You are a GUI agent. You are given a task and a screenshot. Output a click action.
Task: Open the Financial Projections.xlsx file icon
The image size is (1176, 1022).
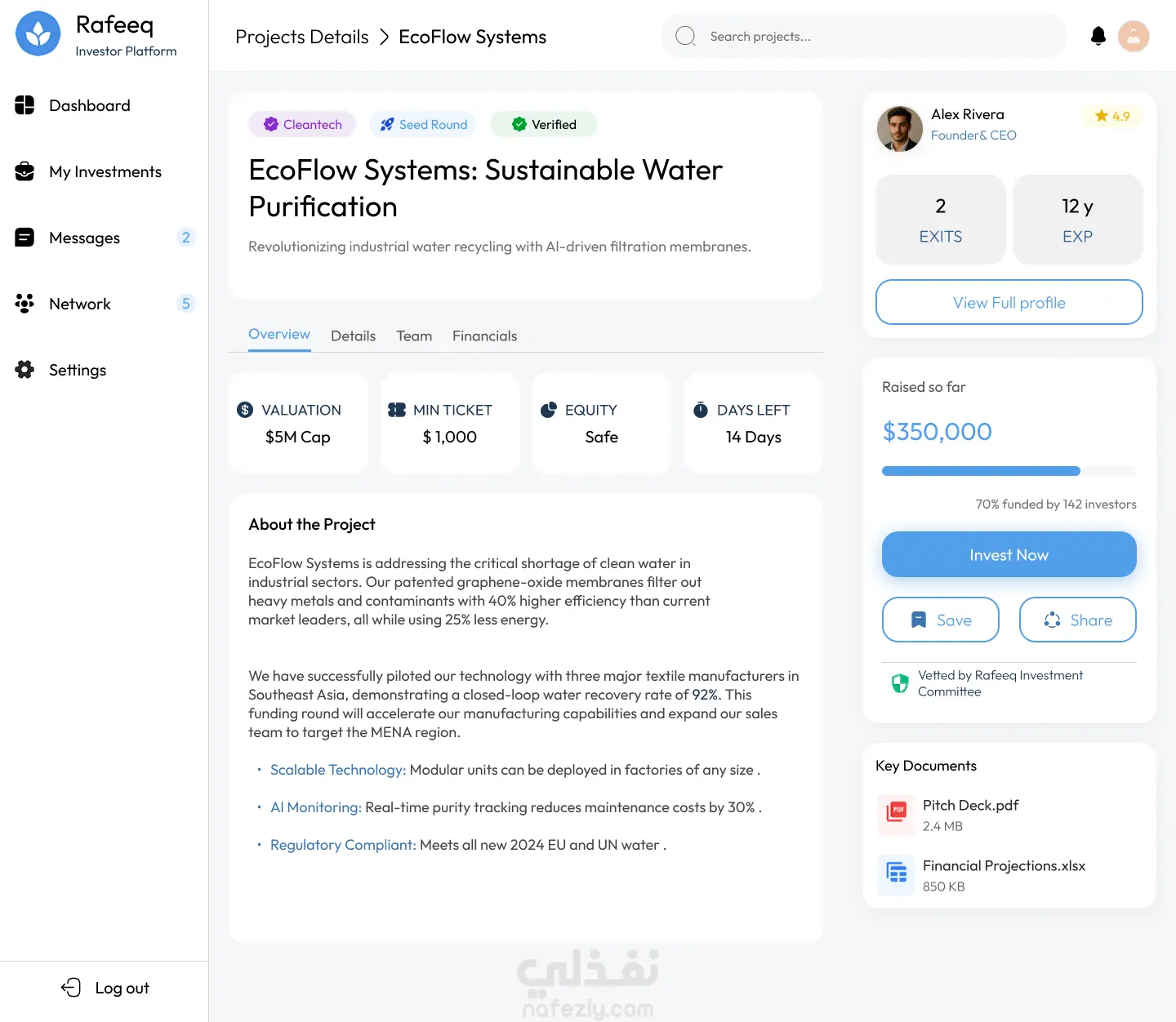[x=897, y=874]
